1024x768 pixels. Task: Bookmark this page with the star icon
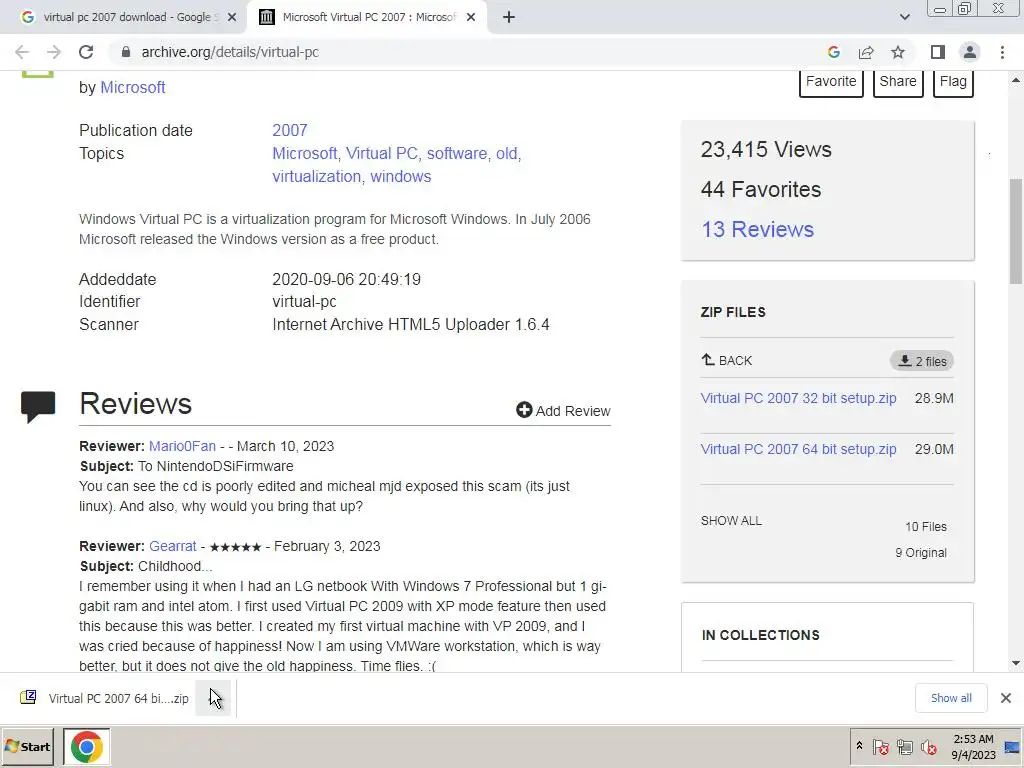[898, 52]
